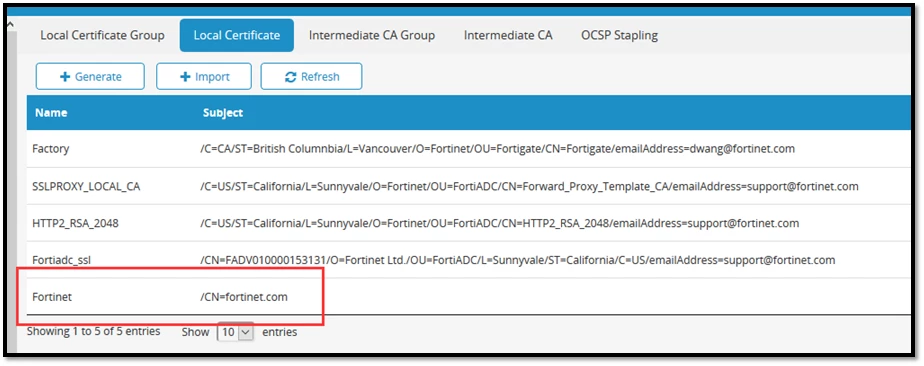This screenshot has width=924, height=366.
Task: Select the Factory certificate name
Action: (x=51, y=149)
